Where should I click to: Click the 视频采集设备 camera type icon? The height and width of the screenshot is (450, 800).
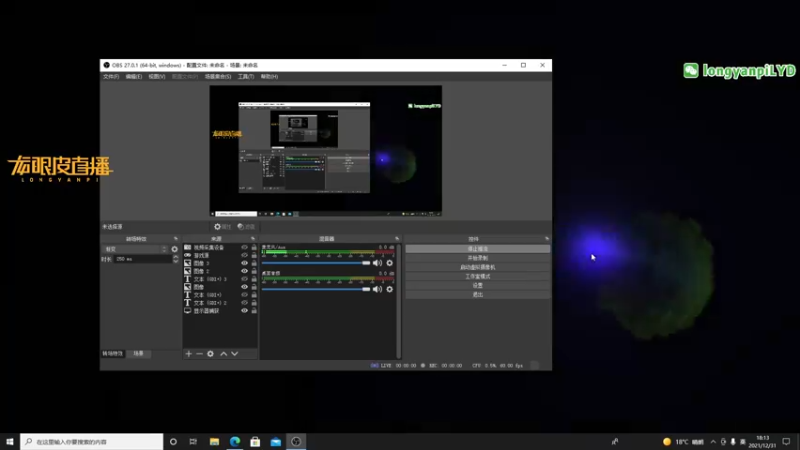click(x=187, y=247)
